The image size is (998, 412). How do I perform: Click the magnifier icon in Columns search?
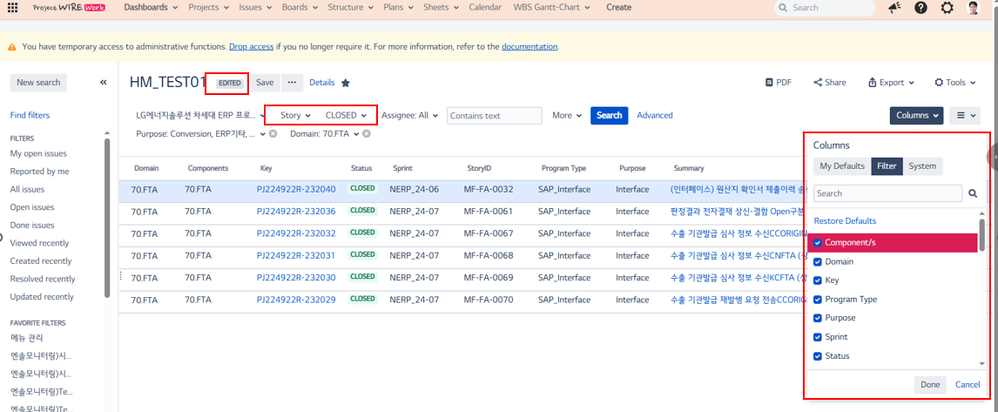click(x=972, y=193)
